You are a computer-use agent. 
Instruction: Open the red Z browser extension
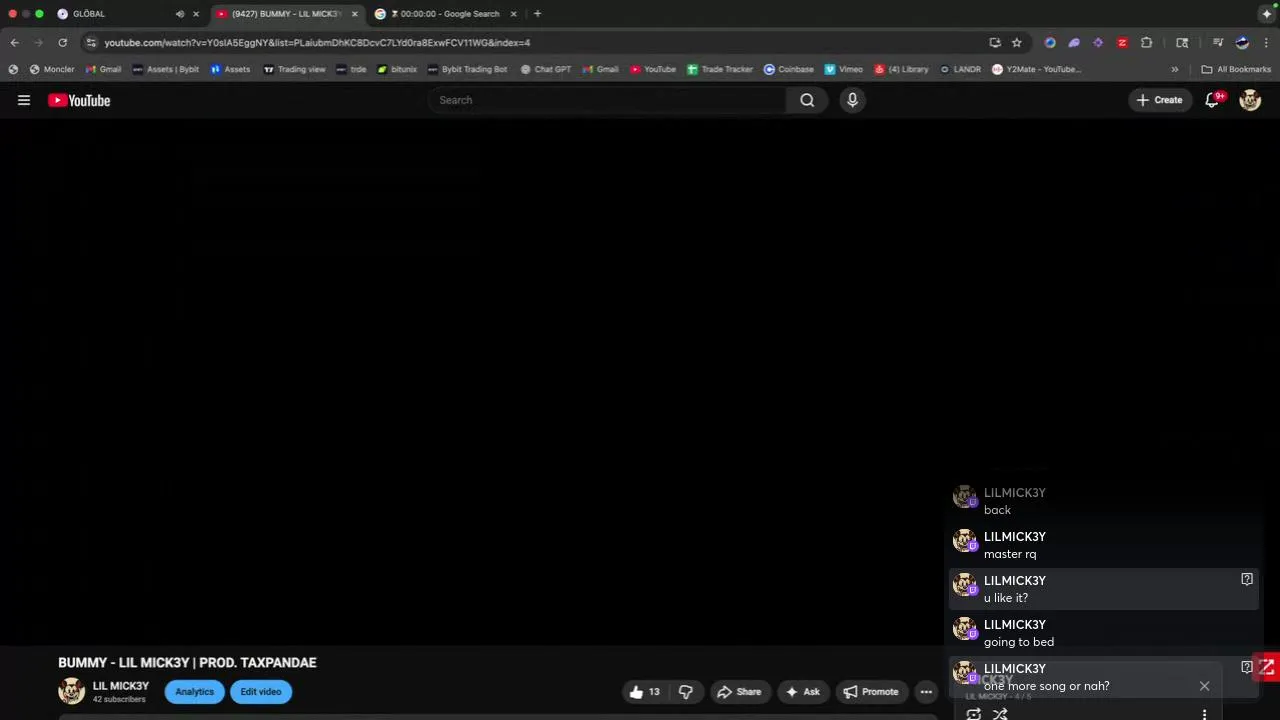[x=1122, y=43]
